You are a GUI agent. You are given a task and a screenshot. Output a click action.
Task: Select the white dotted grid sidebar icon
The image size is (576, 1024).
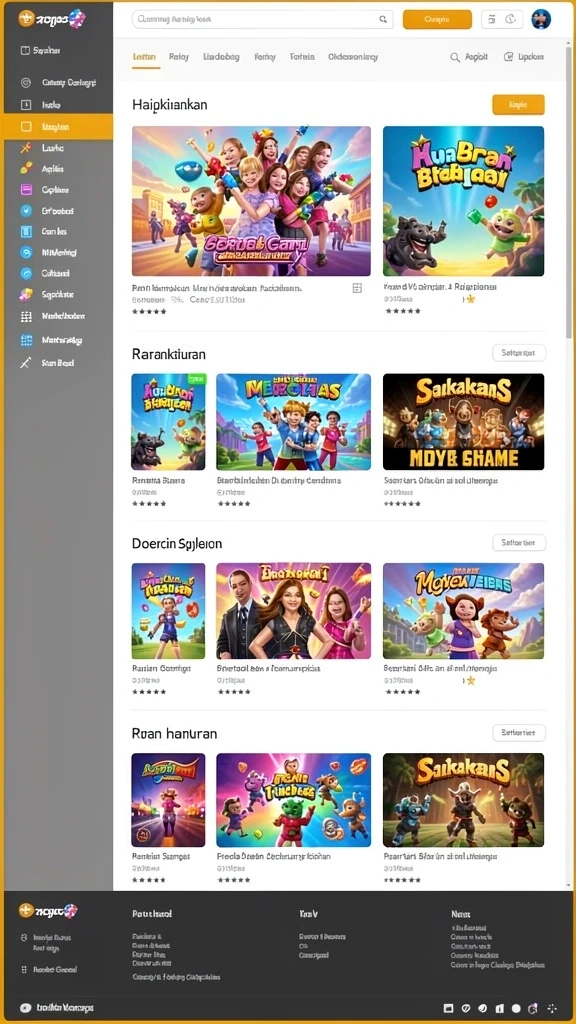coord(26,317)
